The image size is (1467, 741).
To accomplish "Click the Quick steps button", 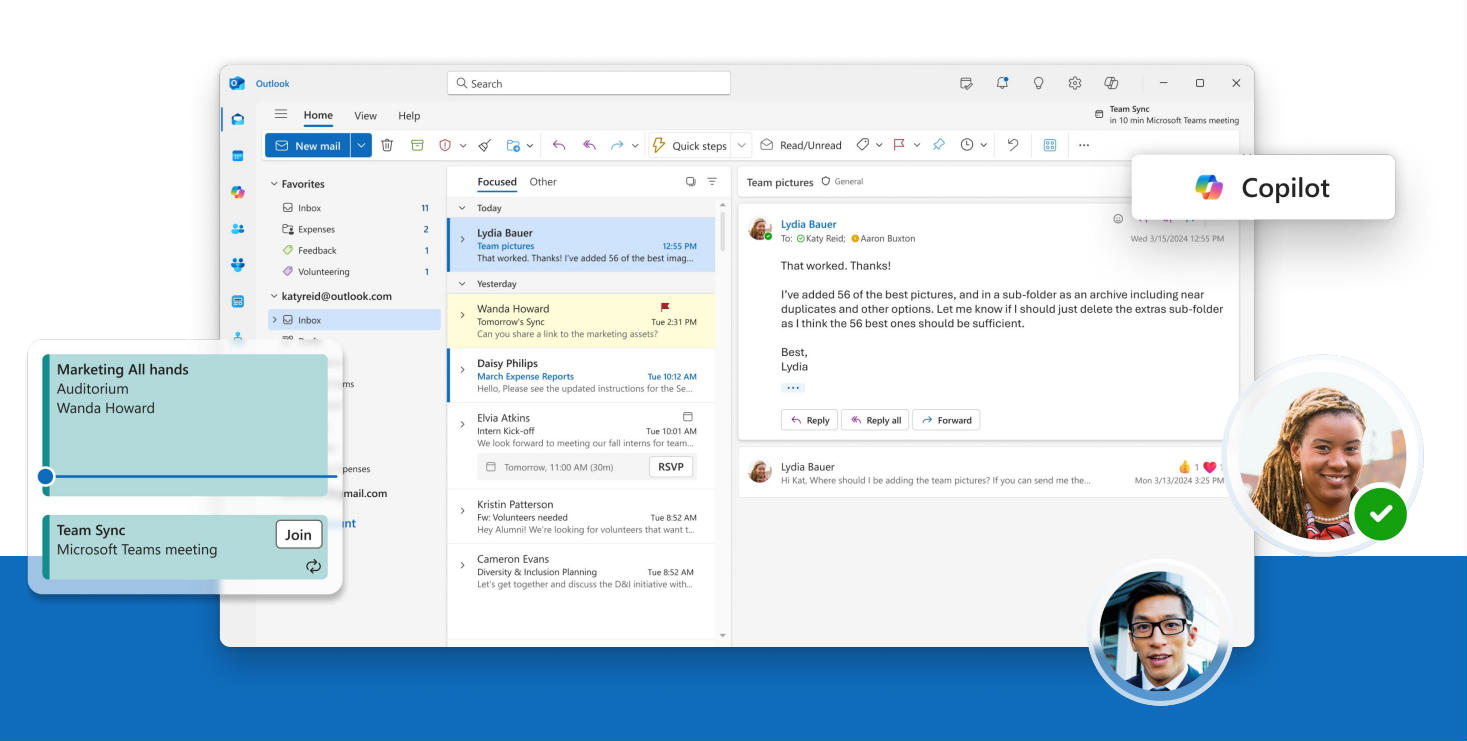I will 690,145.
